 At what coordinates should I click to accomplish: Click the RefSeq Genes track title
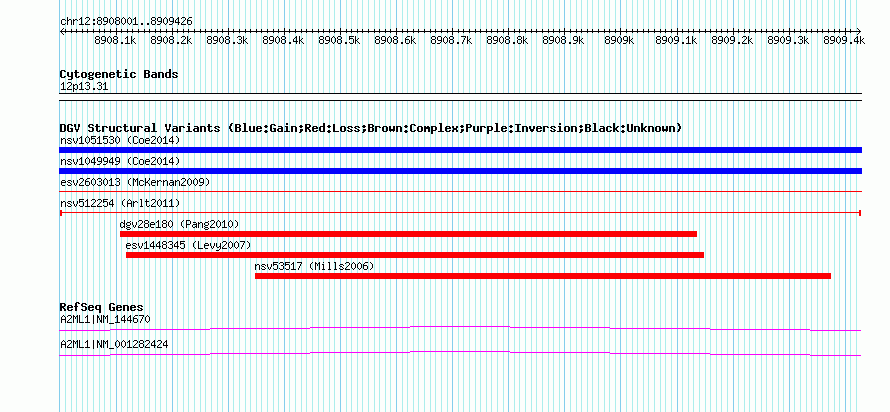pyautogui.click(x=102, y=308)
